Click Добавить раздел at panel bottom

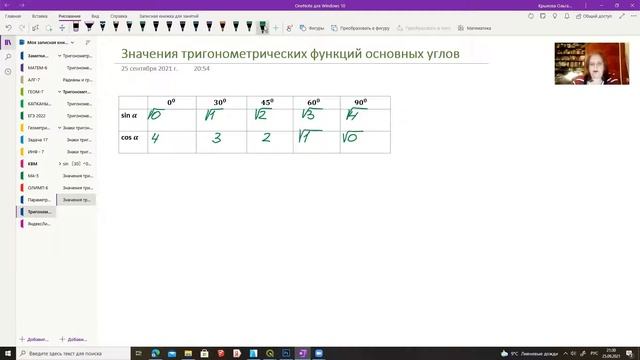tap(34, 339)
